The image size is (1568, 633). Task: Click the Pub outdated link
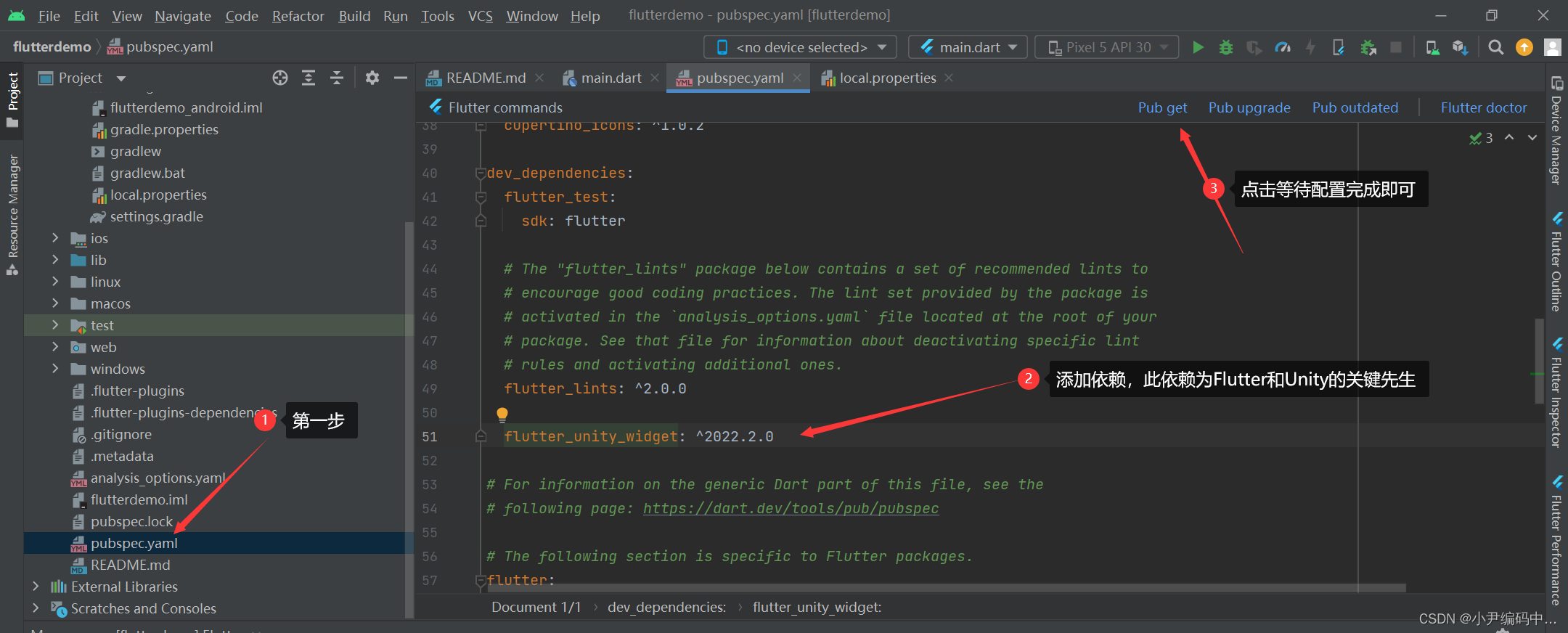click(1355, 108)
